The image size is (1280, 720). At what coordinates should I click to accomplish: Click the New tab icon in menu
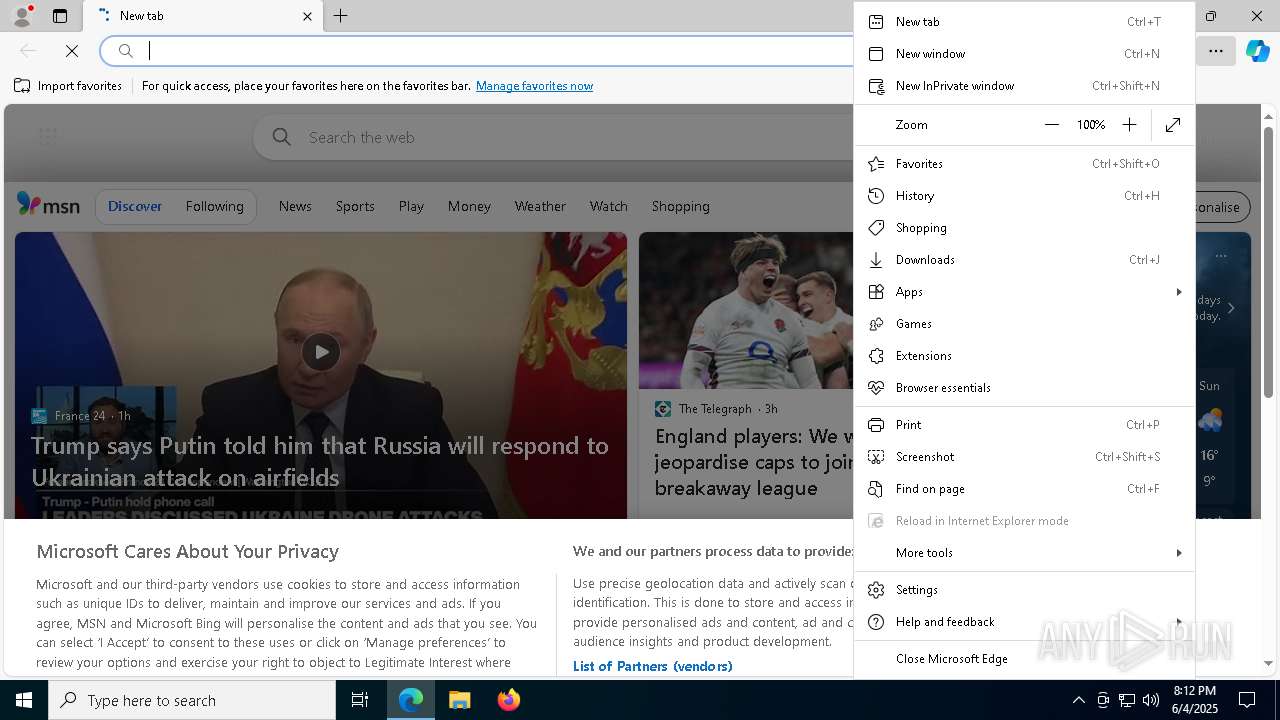876,22
